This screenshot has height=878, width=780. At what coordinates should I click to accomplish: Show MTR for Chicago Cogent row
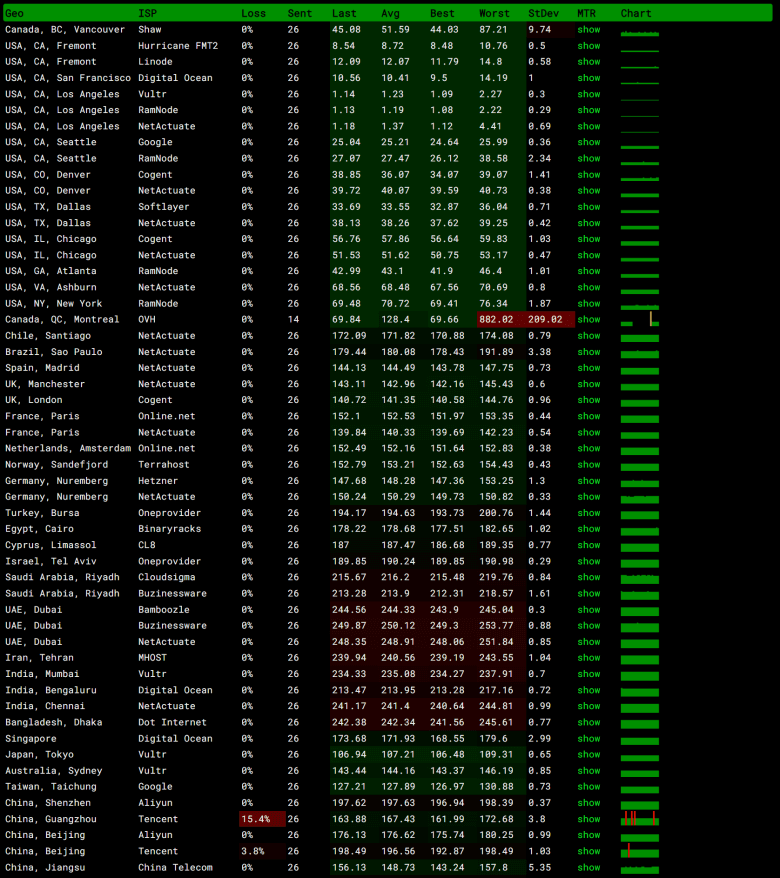[x=588, y=239]
